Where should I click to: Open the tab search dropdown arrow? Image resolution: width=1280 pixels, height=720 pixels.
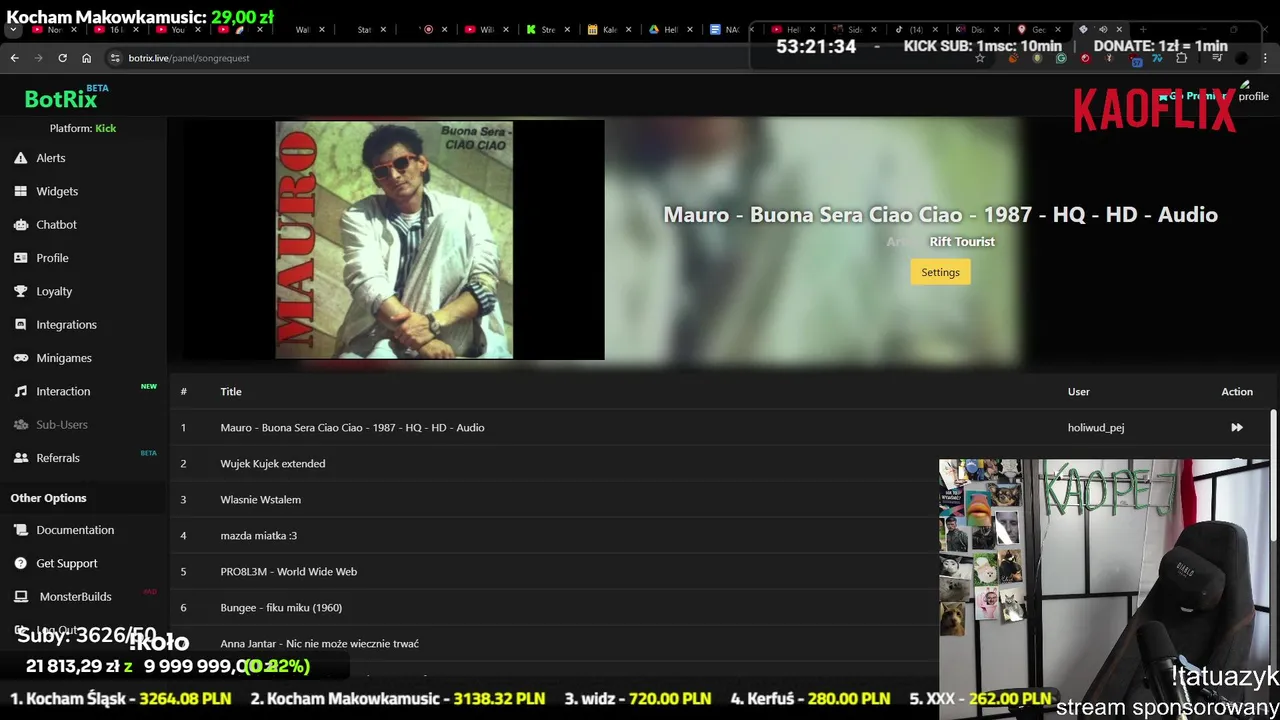[x=13, y=30]
